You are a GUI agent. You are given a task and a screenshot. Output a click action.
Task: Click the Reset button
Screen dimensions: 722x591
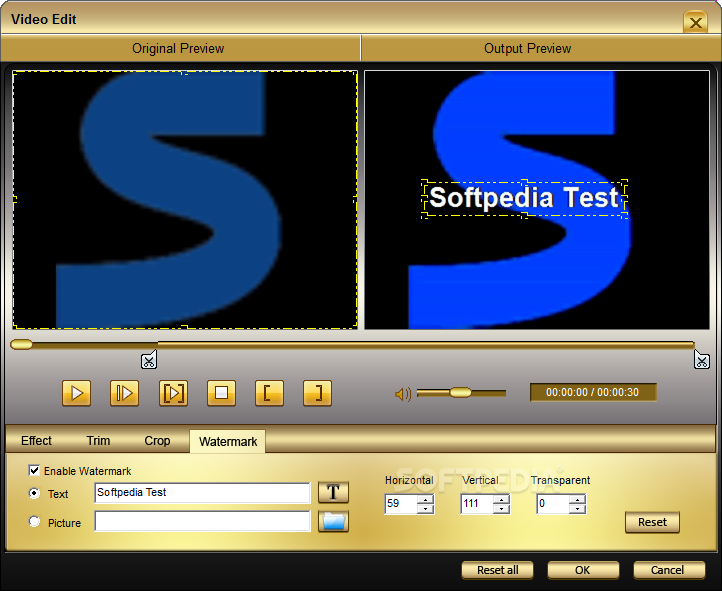652,522
